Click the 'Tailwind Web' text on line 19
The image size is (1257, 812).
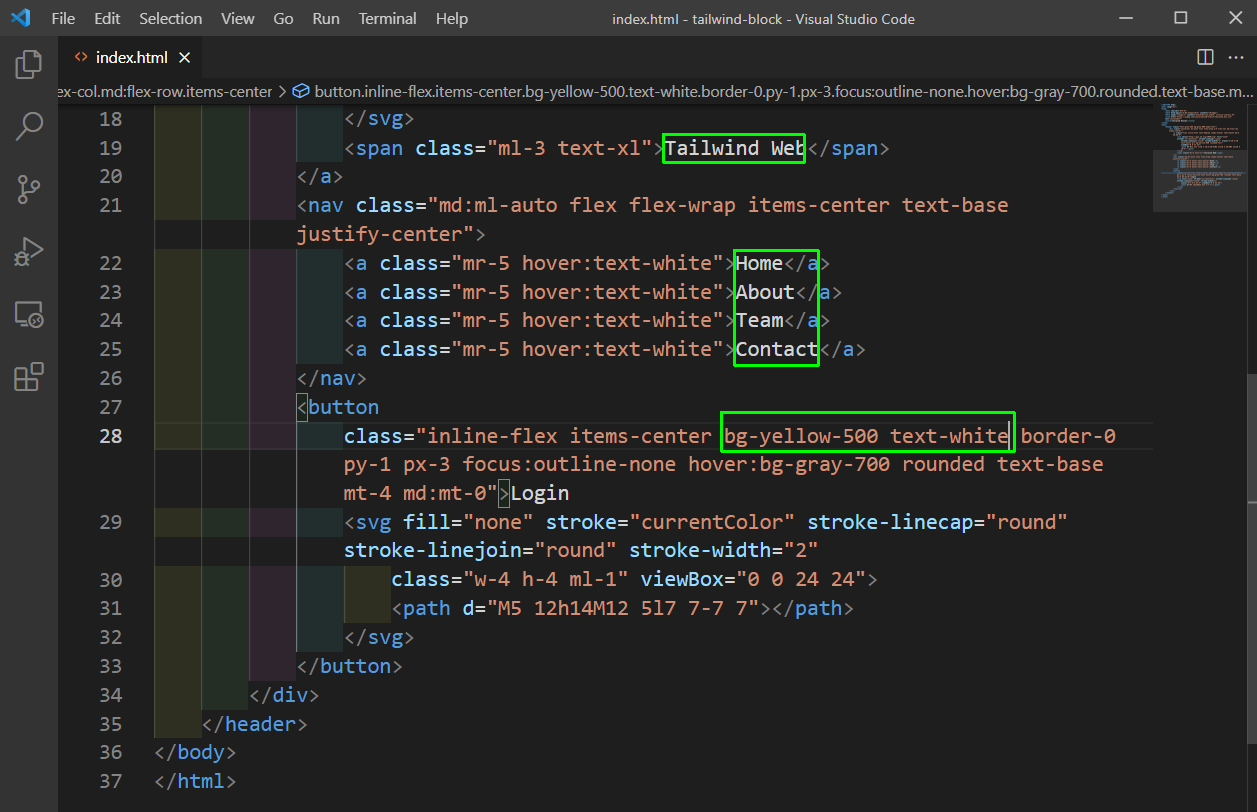[734, 149]
